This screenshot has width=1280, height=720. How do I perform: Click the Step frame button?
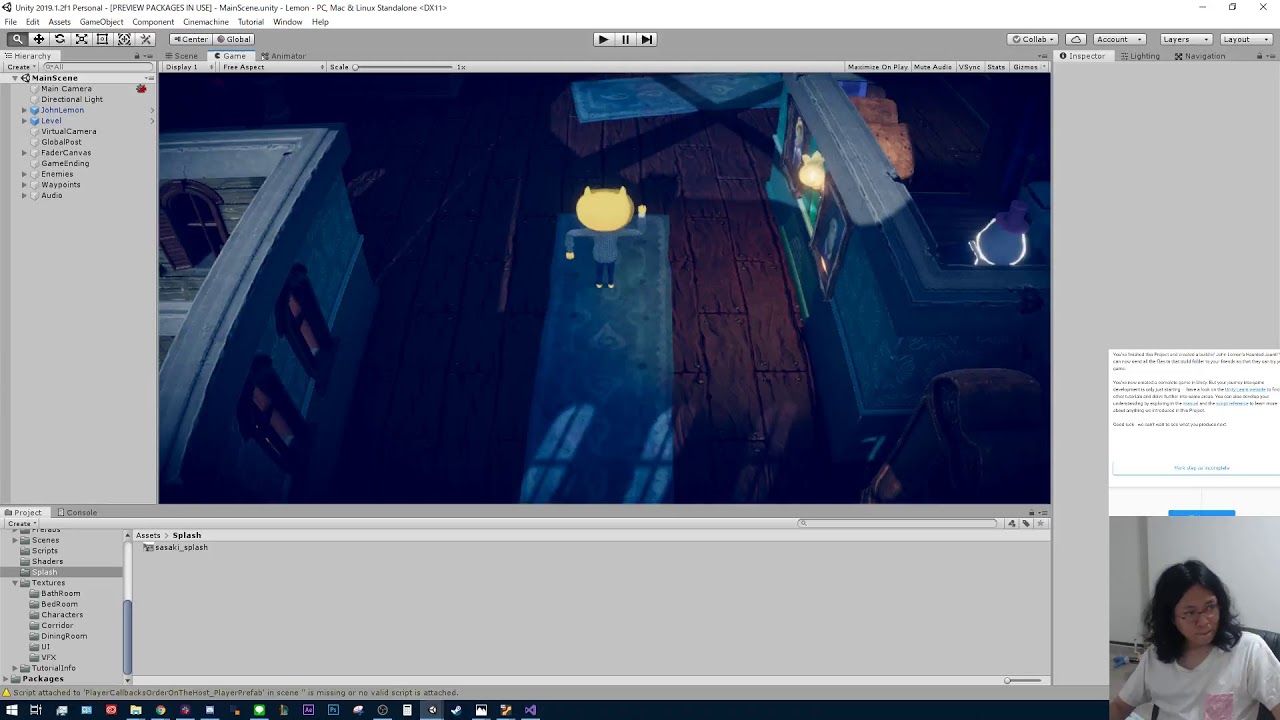[x=647, y=39]
